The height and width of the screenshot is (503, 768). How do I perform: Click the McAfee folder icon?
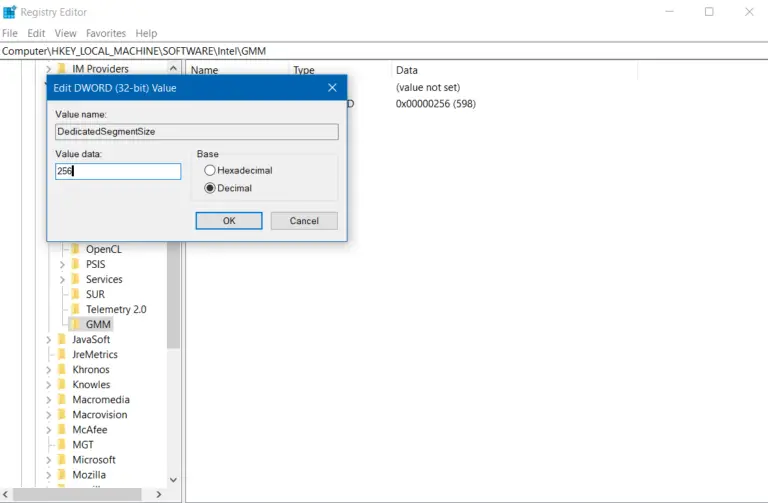pos(62,430)
